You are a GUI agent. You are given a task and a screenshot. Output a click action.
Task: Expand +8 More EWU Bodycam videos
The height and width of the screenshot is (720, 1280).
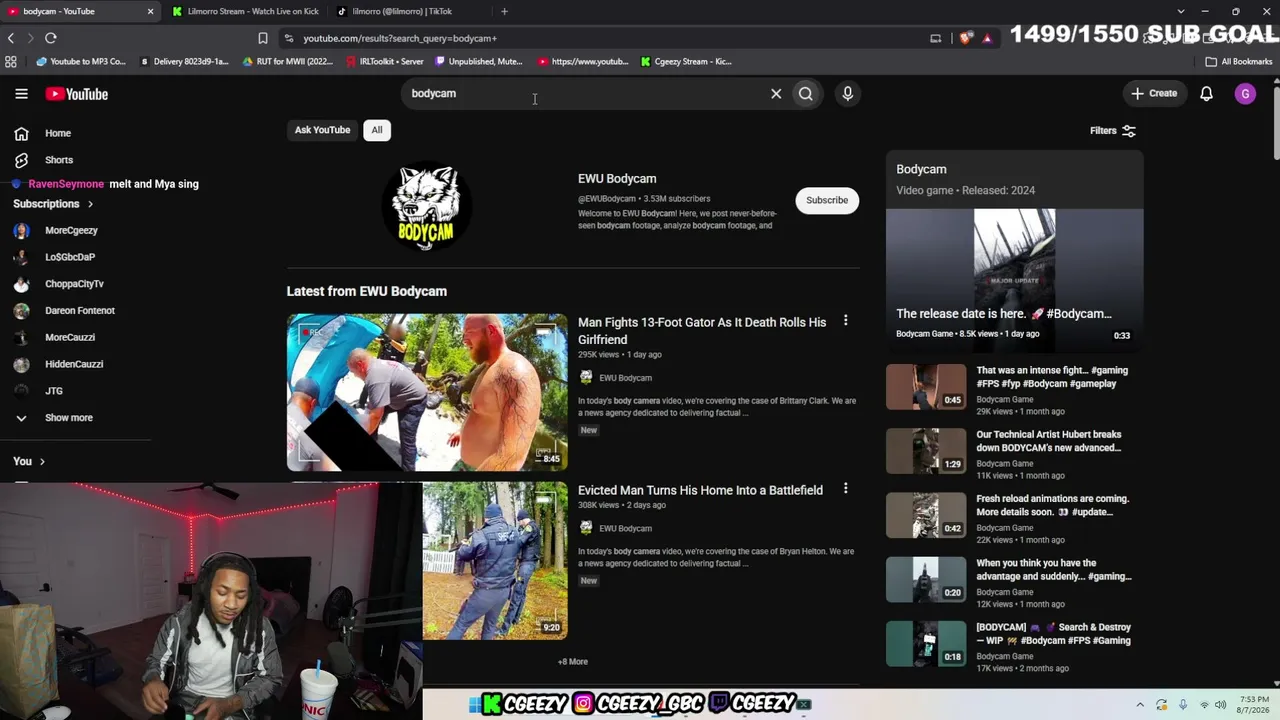[573, 661]
